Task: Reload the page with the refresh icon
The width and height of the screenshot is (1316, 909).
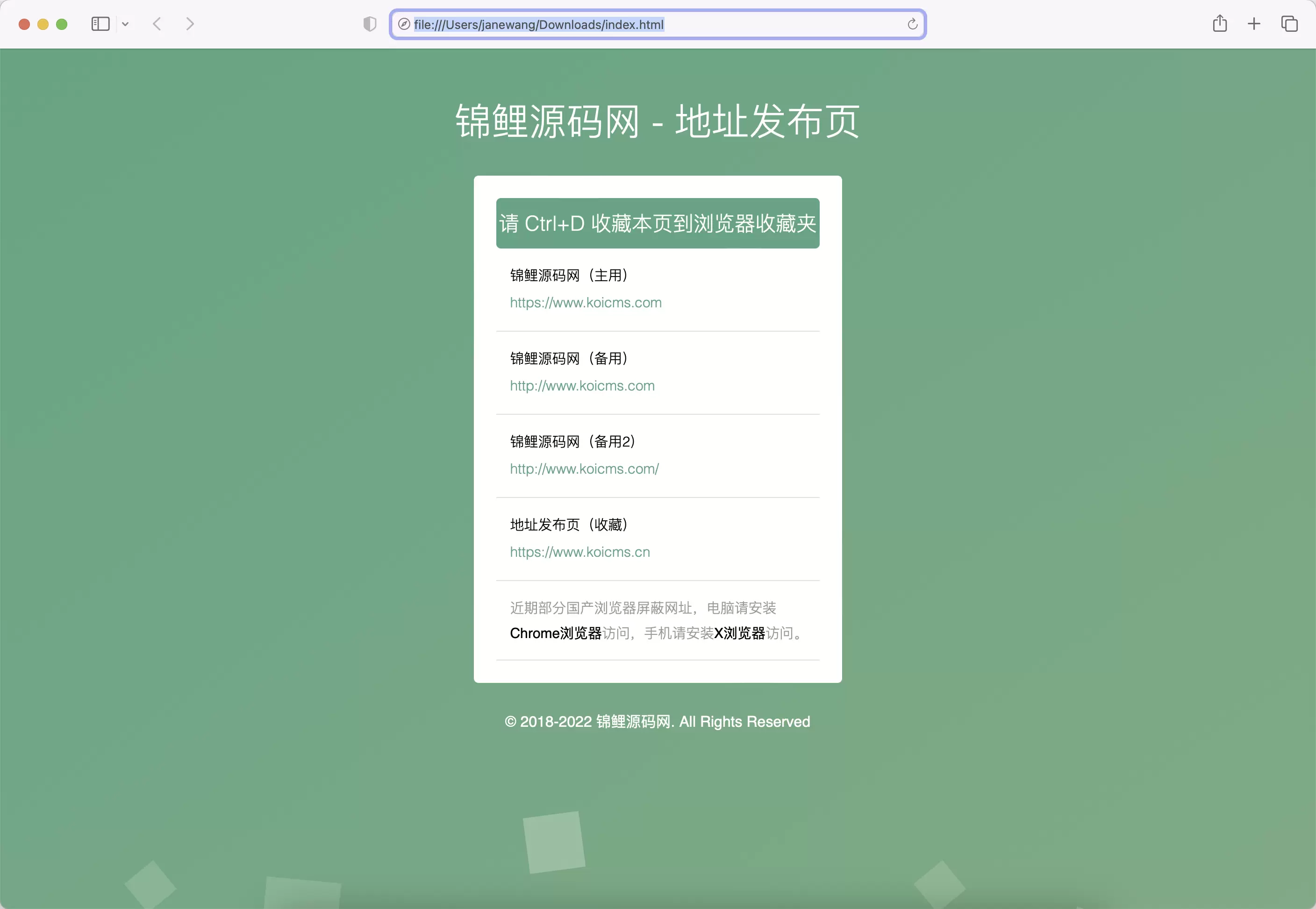Action: click(912, 24)
